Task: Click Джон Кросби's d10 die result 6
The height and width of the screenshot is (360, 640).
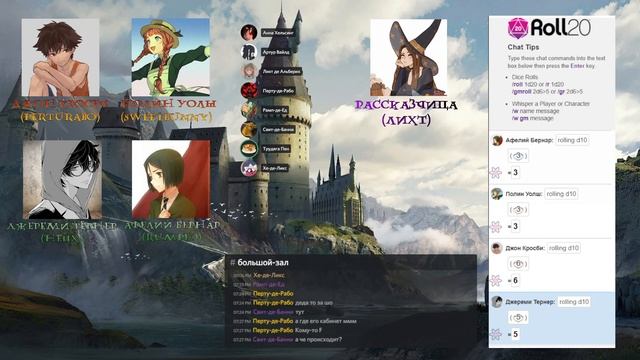Action: (x=518, y=264)
